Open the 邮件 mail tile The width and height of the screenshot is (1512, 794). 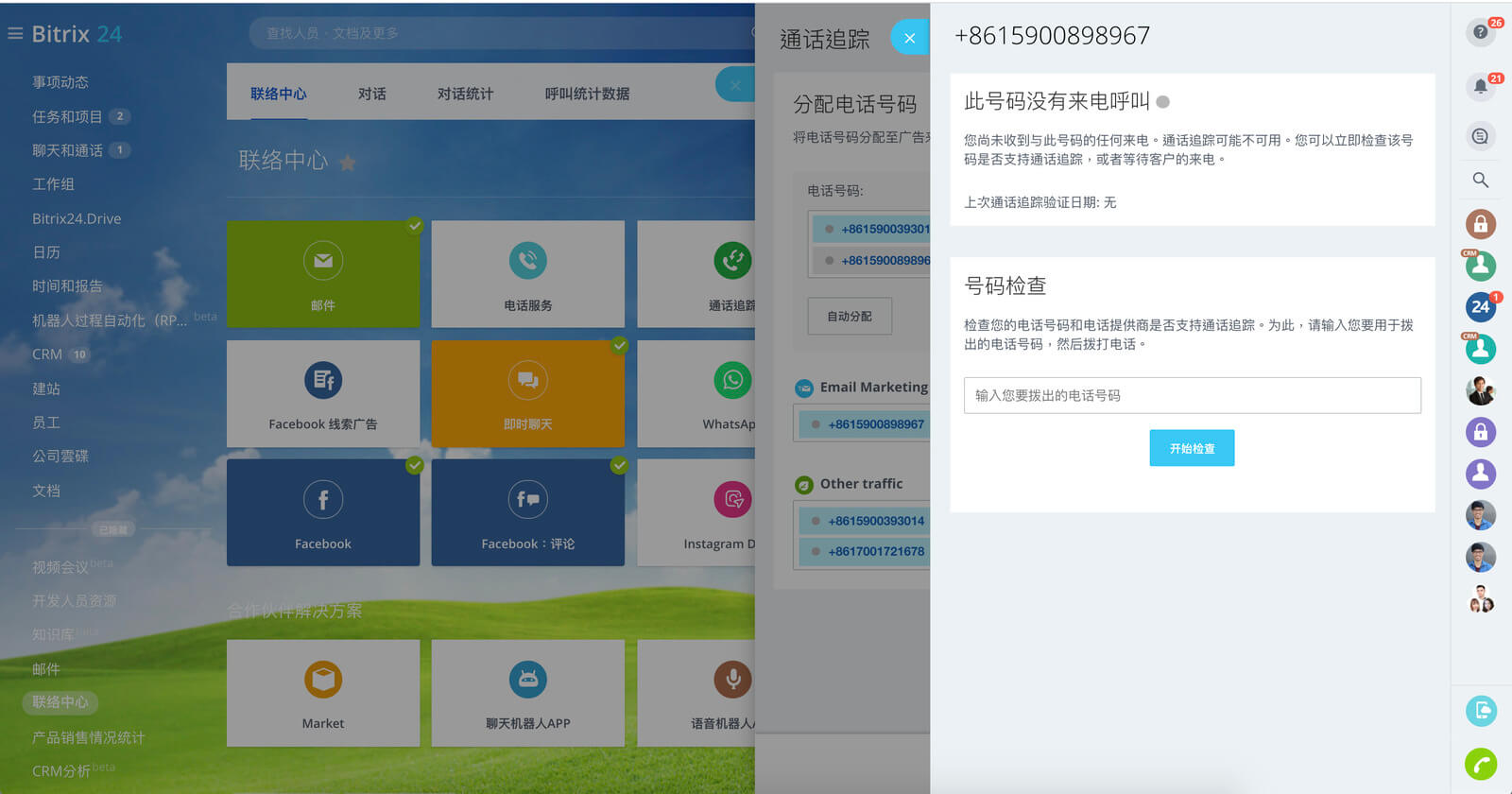pos(323,274)
